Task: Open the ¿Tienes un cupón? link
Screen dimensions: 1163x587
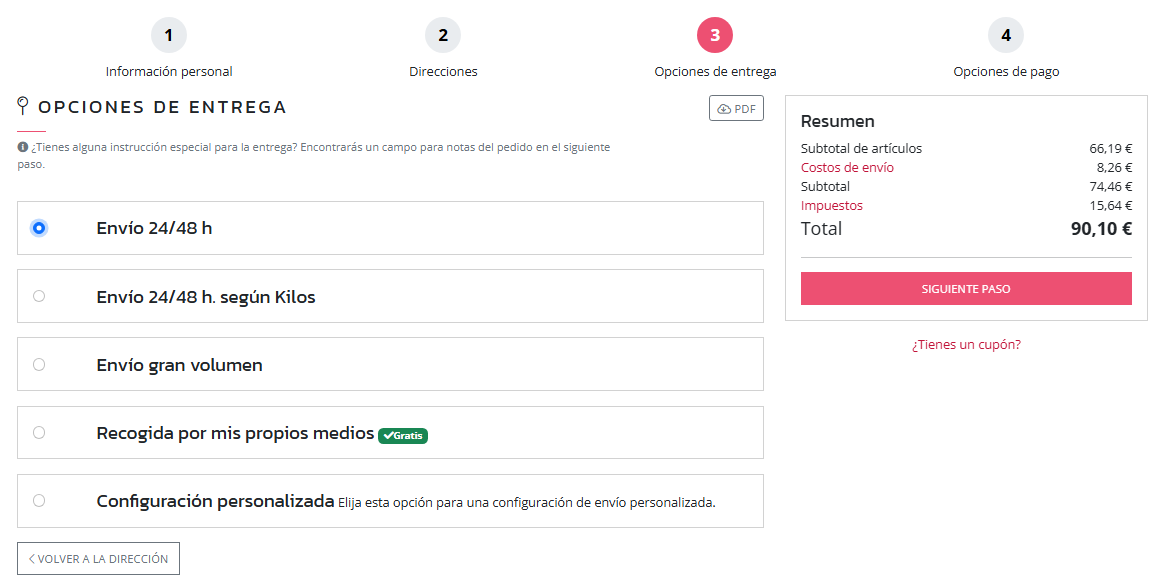Action: [966, 345]
